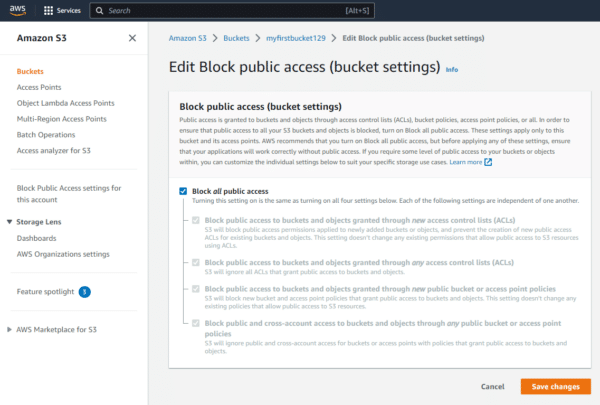Open Access Points in the sidebar
The image size is (600, 405).
pyautogui.click(x=39, y=87)
